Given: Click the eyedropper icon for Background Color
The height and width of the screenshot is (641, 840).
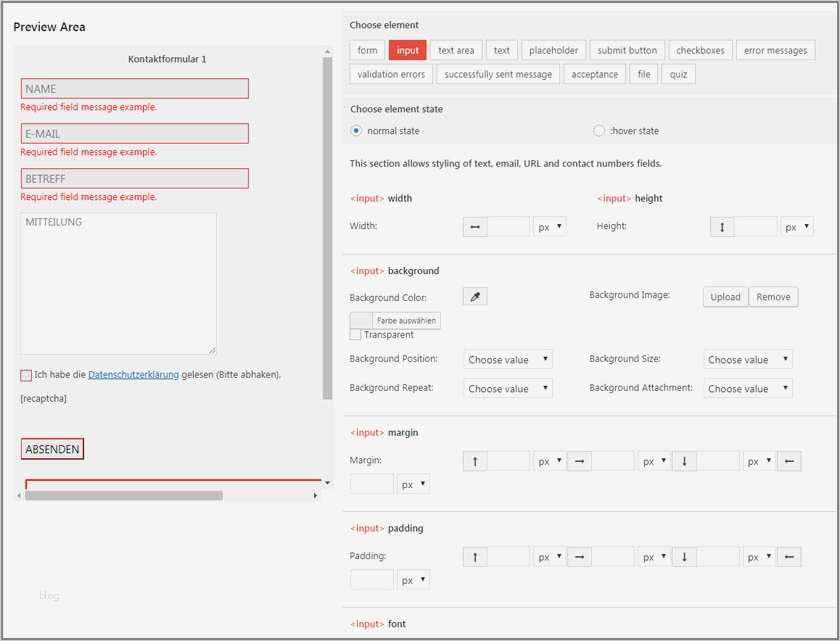Looking at the screenshot, I should tap(474, 295).
